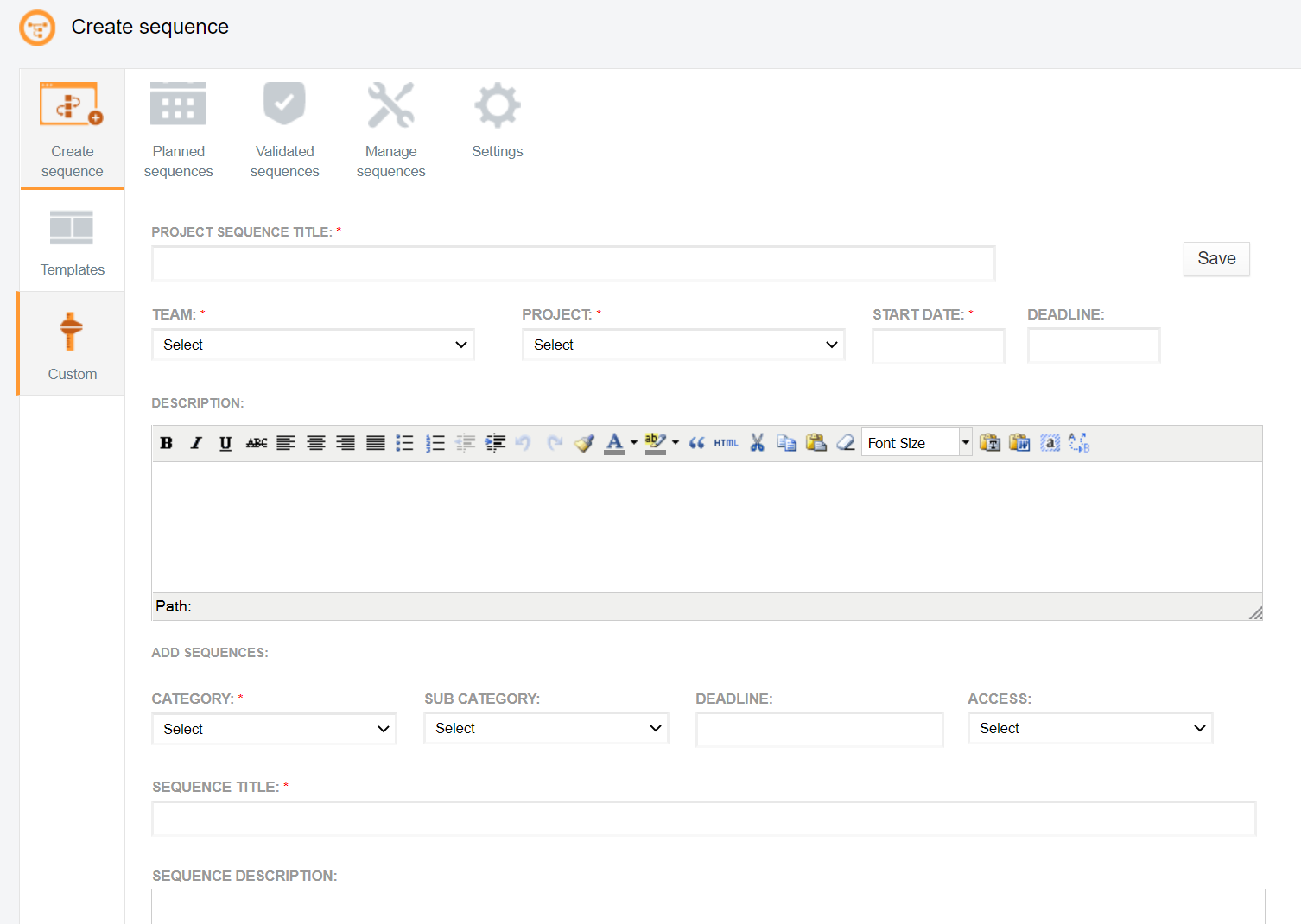Viewport: 1301px width, 924px height.
Task: Click the strikethrough icon
Action: [257, 443]
